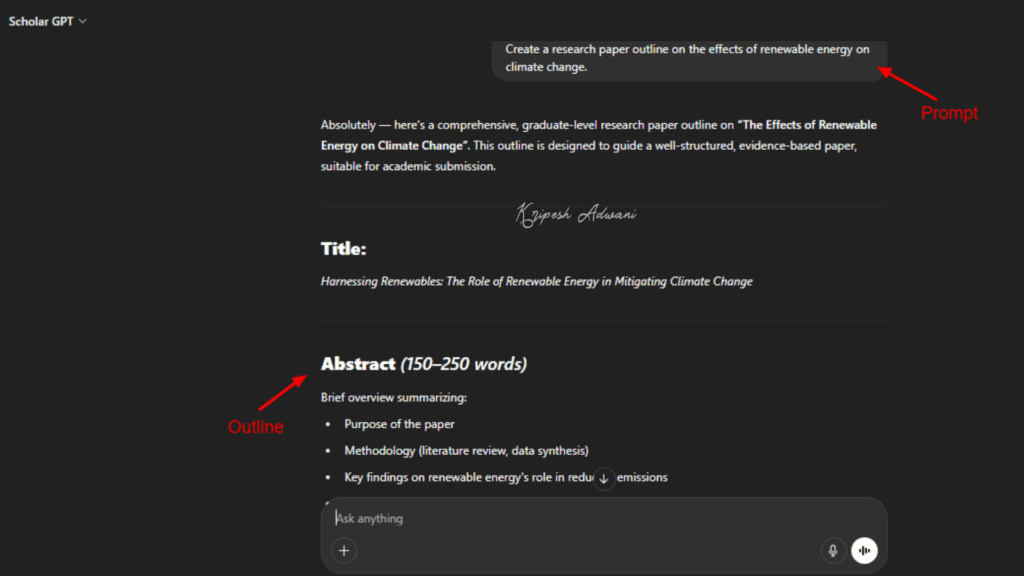
Task: Click the red 'Outline' annotation label
Action: pyautogui.click(x=257, y=426)
